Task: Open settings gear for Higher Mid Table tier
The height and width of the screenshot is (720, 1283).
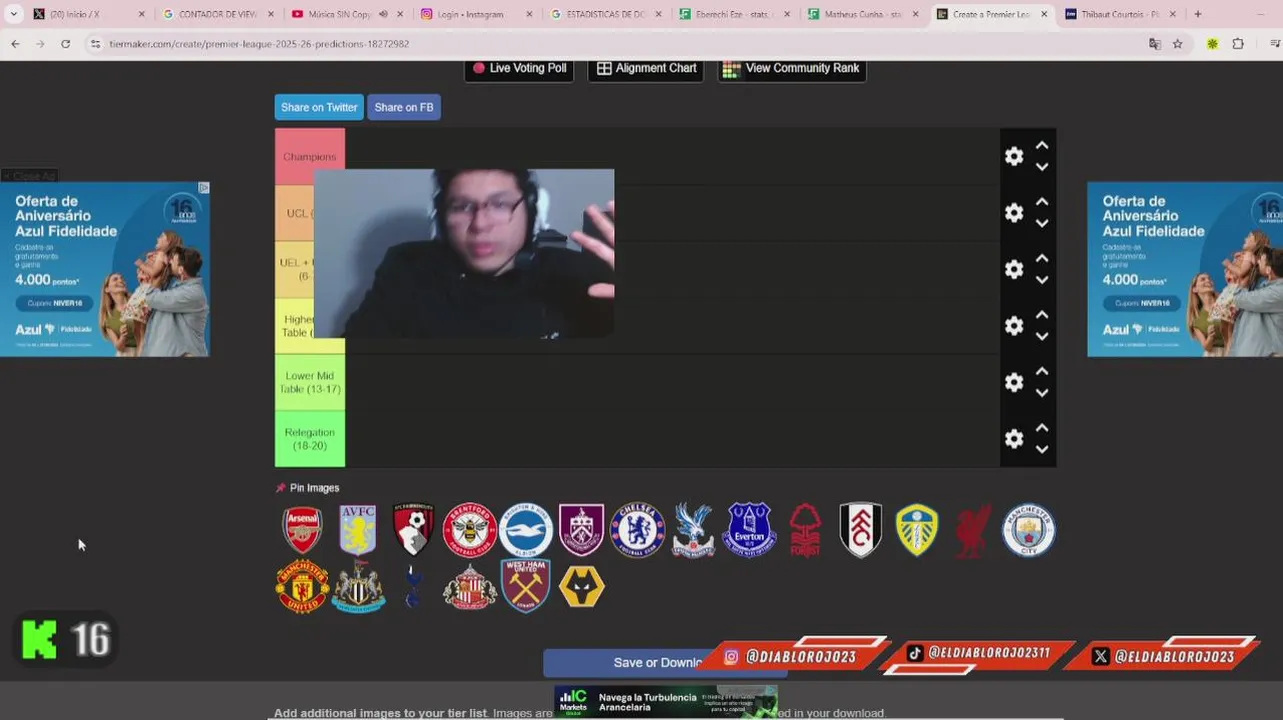Action: pos(1014,326)
